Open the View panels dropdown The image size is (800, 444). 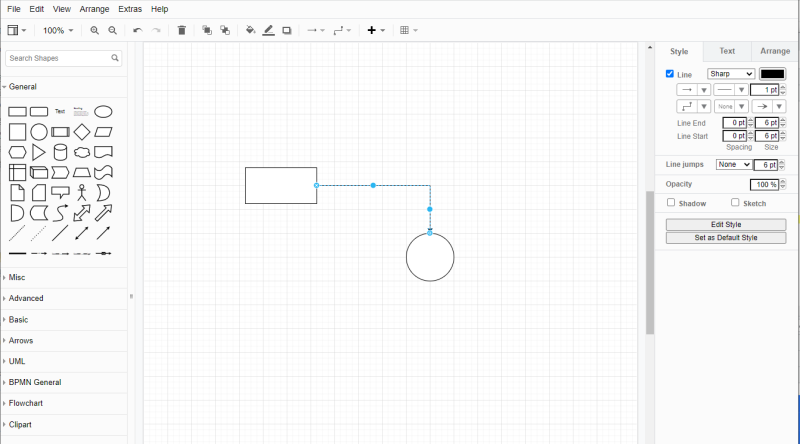17,31
